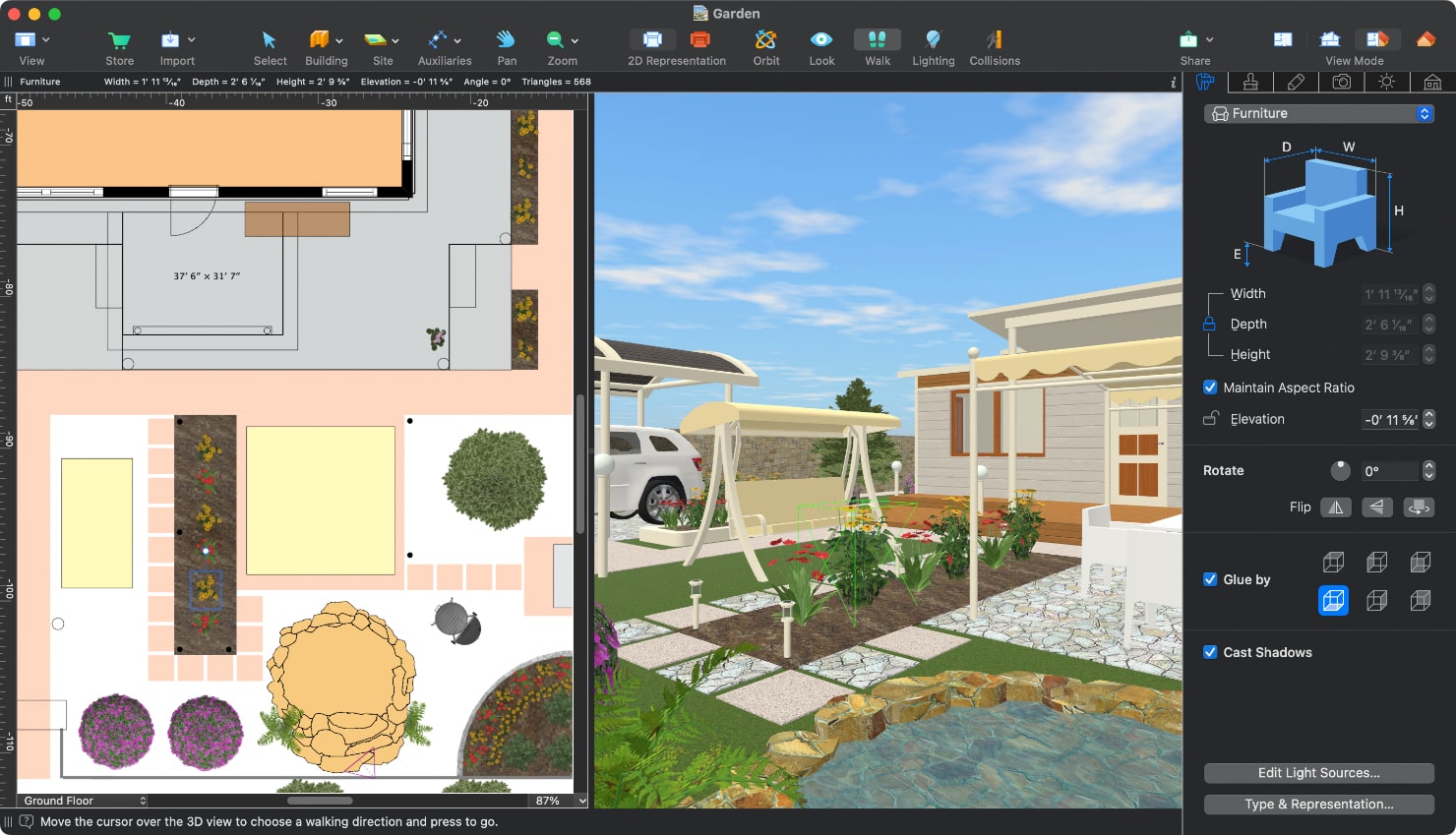
Task: Uncheck the Glue by checkbox
Action: point(1210,579)
